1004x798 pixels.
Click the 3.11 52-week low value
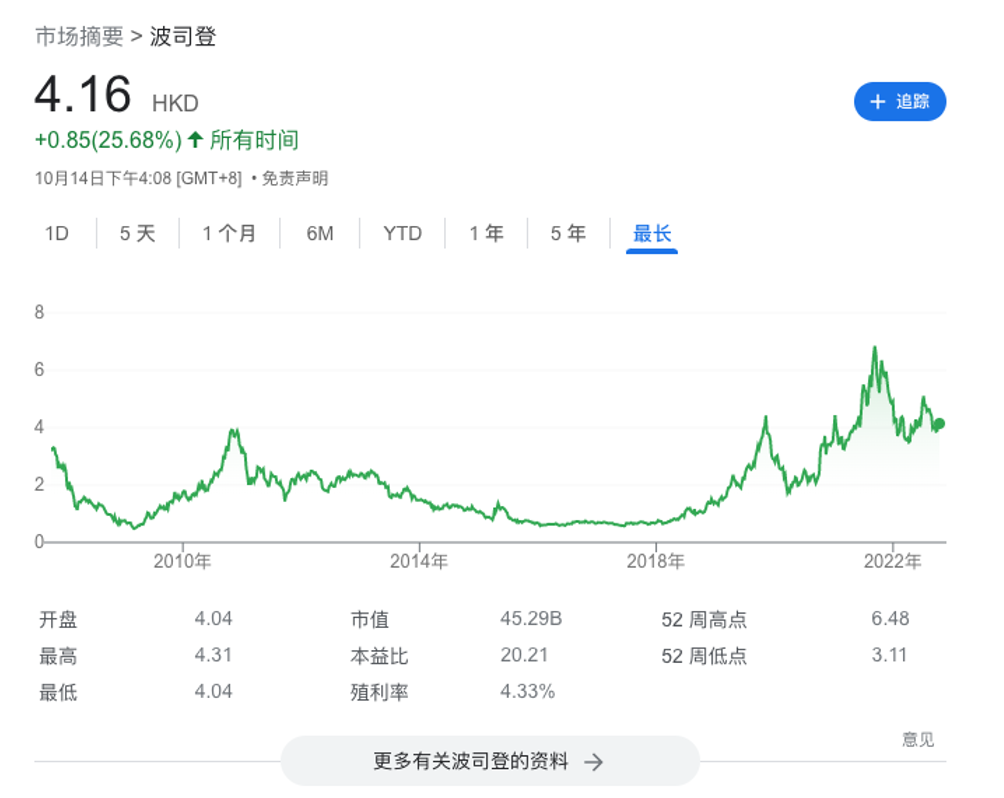pos(889,655)
